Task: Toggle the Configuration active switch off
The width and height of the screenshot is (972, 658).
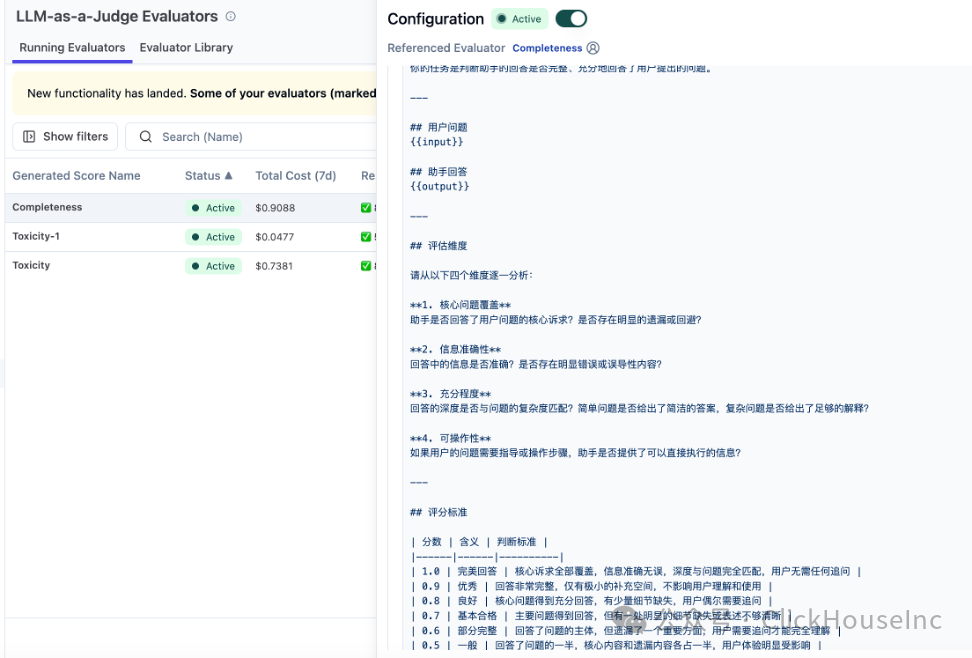Action: [571, 19]
